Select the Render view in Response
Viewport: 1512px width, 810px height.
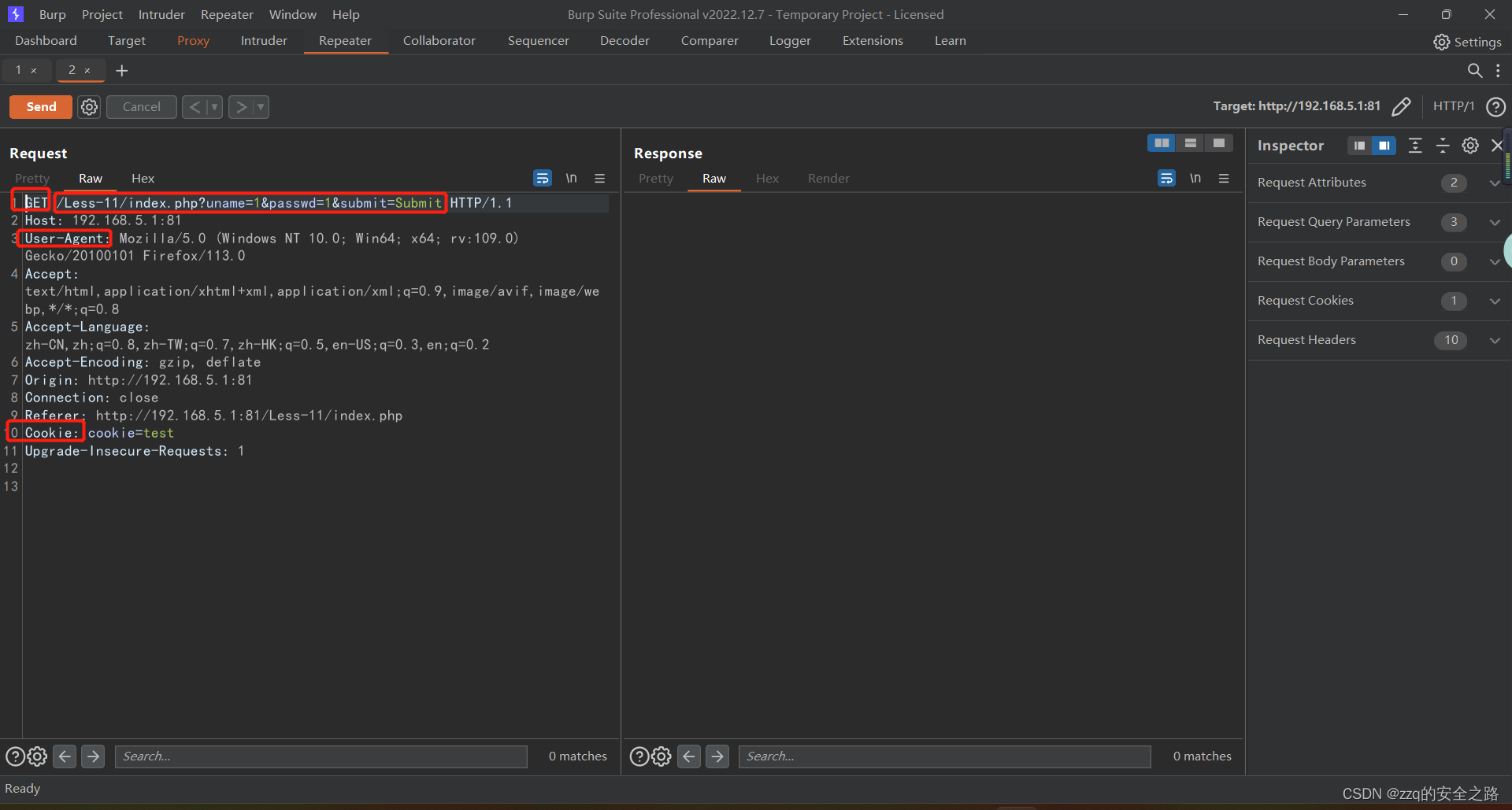click(828, 179)
